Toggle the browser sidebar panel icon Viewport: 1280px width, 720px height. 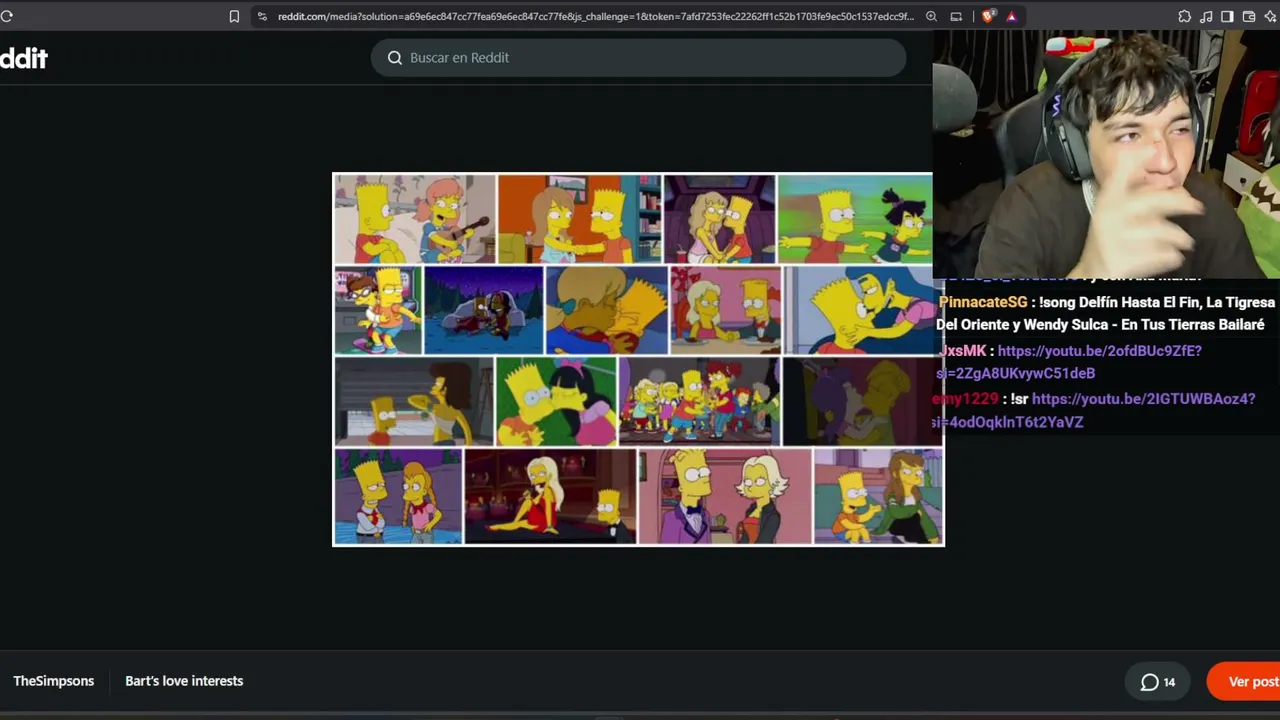tap(1227, 16)
